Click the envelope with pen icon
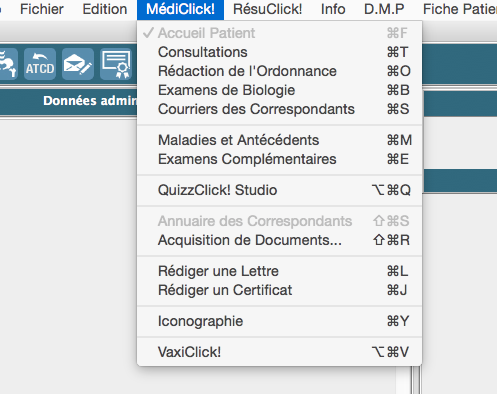 coord(78,64)
